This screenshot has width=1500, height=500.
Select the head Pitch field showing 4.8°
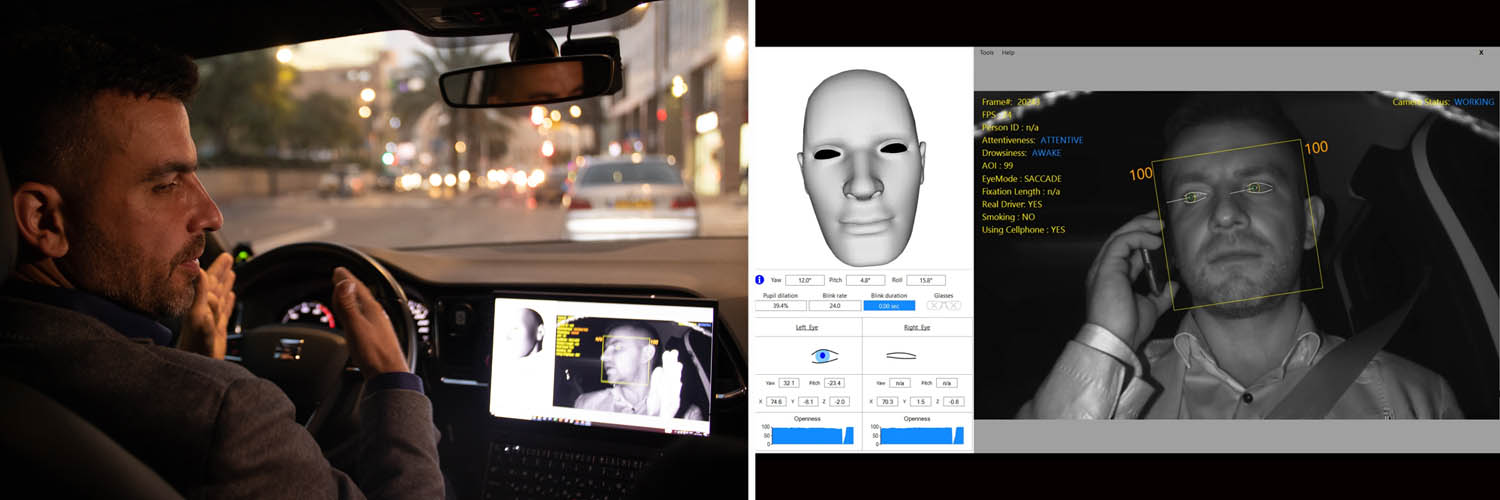pyautogui.click(x=866, y=280)
